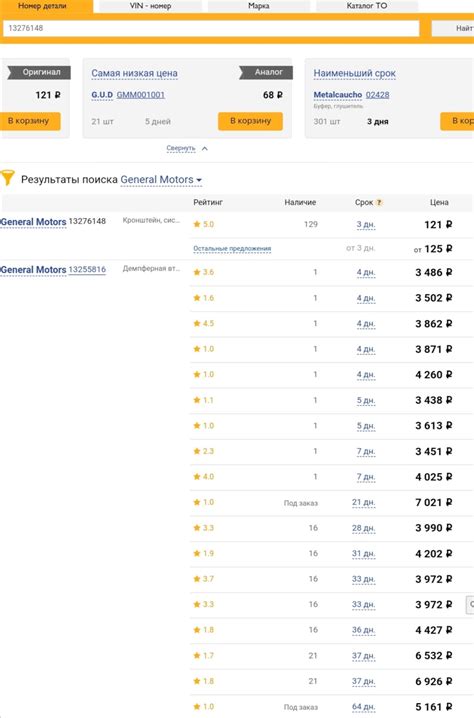Open the General Motors brand filter dropdown
Screen dimensions: 474x718
[161, 180]
